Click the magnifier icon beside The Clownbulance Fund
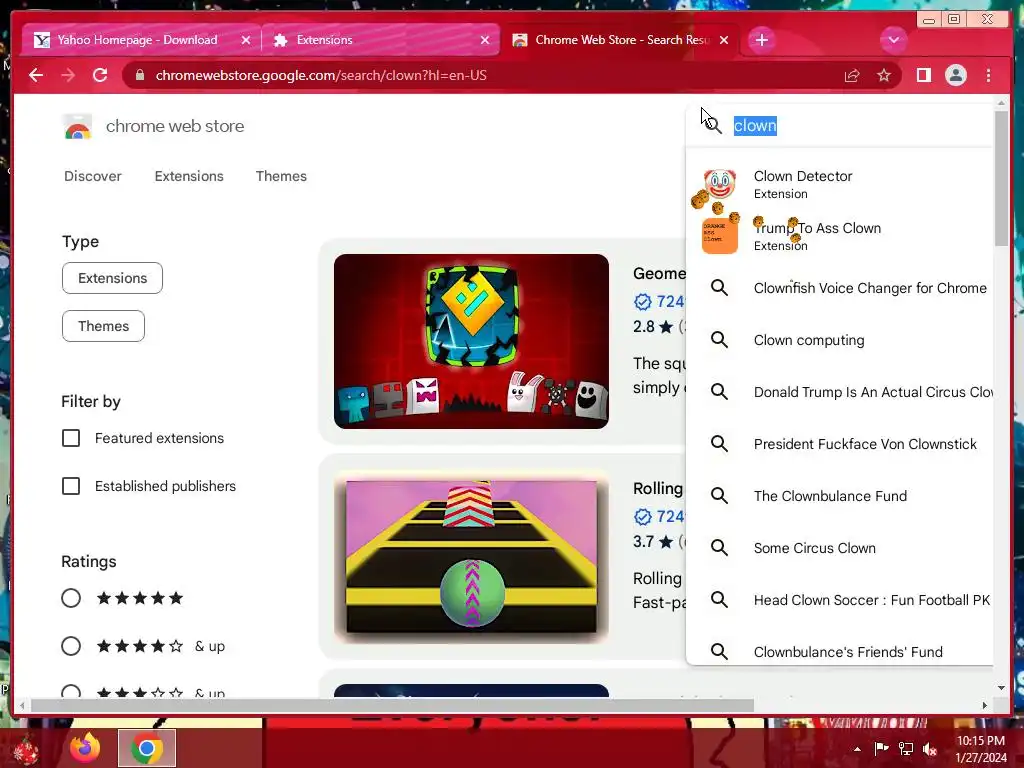1024x768 pixels. [x=719, y=496]
